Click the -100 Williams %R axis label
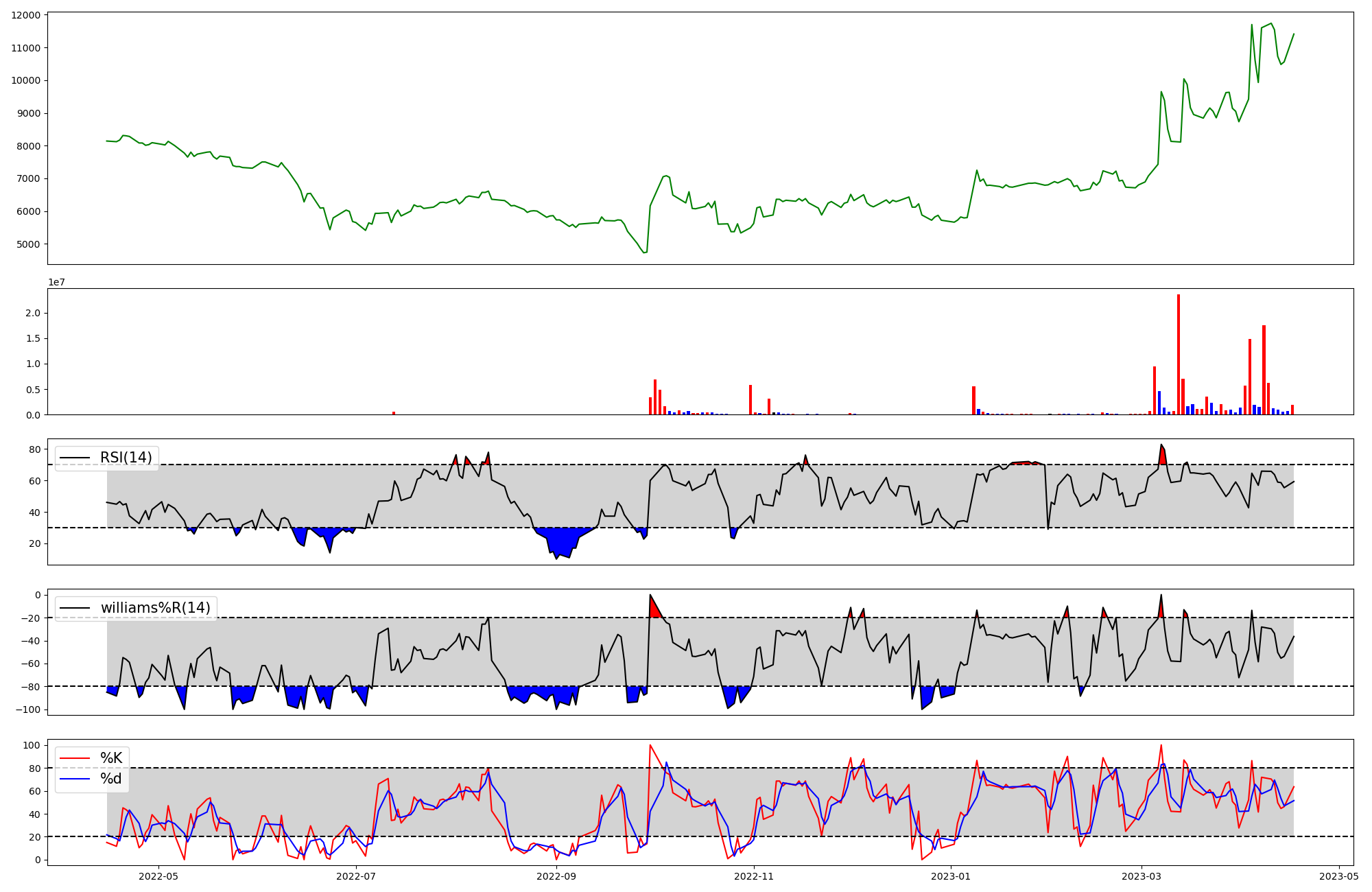The width and height of the screenshot is (1372, 892). tap(28, 709)
